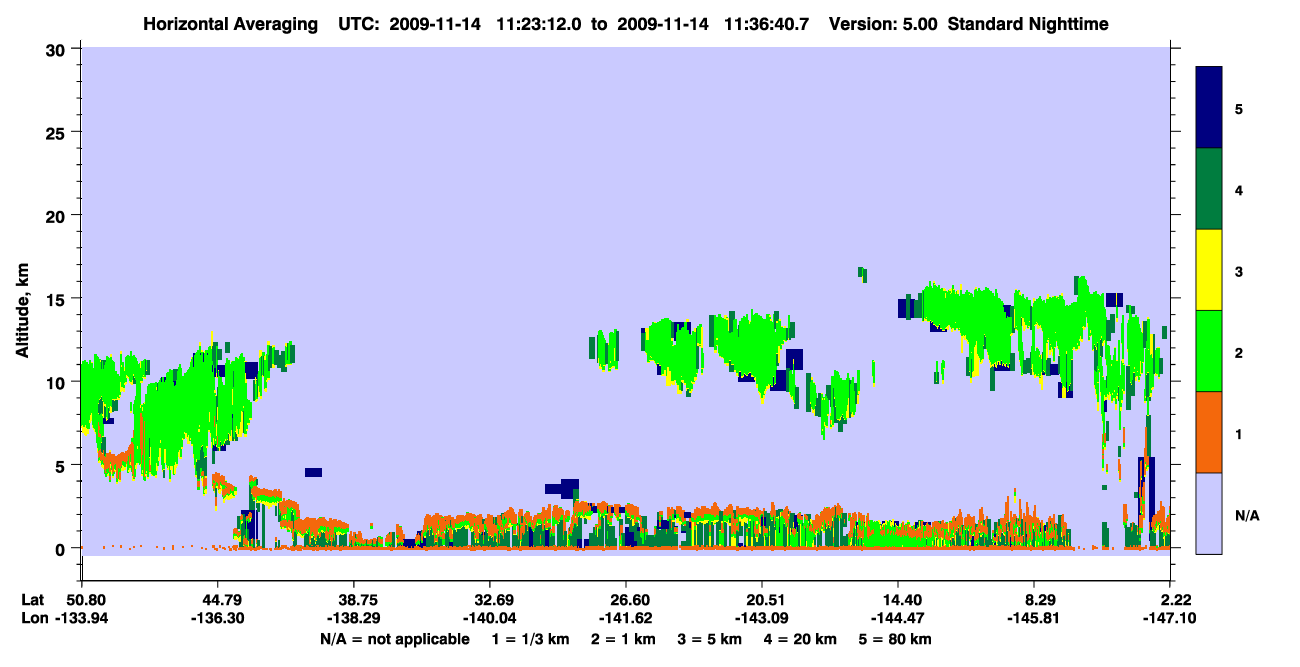Click latitude value 50.80
The width and height of the screenshot is (1300, 667).
pos(86,600)
